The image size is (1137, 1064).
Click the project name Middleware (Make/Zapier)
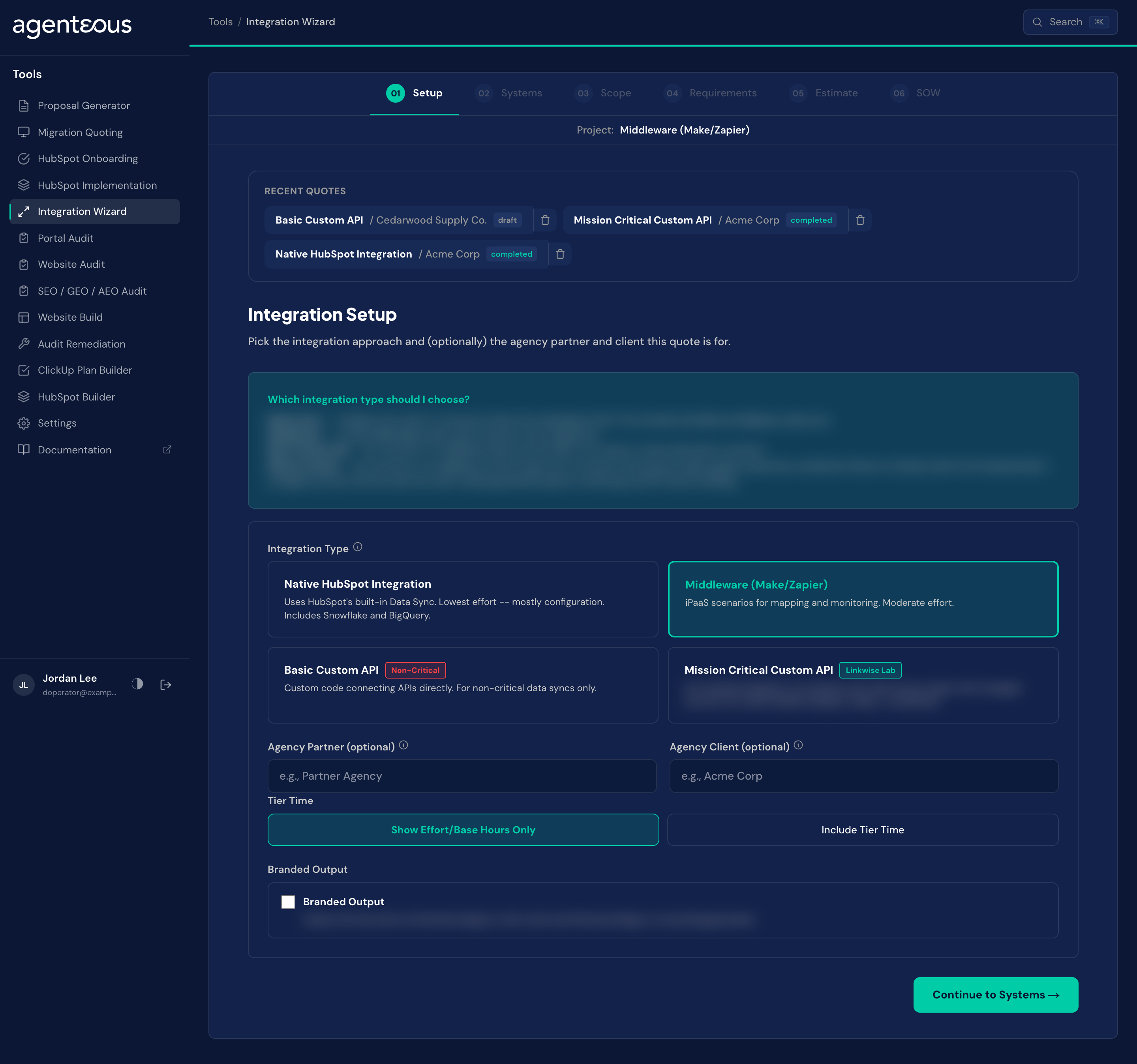coord(685,130)
